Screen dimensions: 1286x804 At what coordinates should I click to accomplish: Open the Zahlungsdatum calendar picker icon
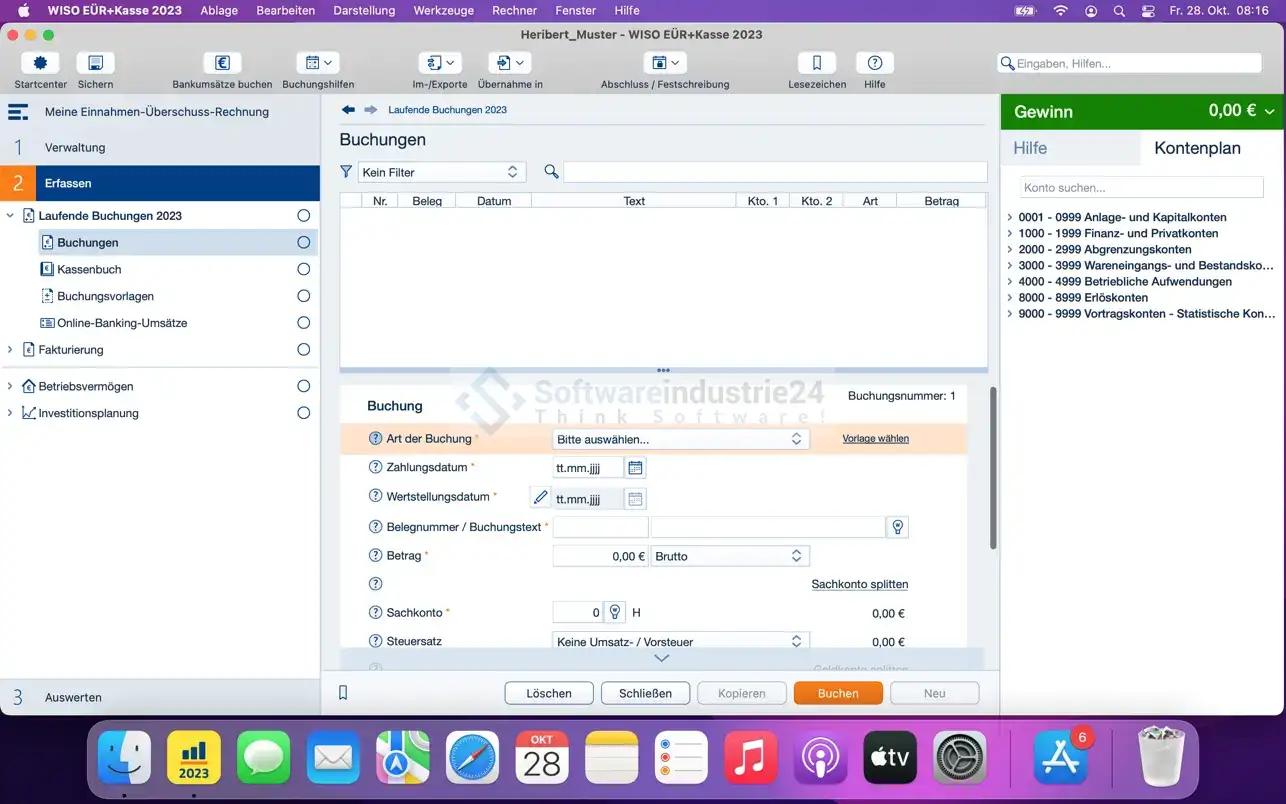click(635, 467)
